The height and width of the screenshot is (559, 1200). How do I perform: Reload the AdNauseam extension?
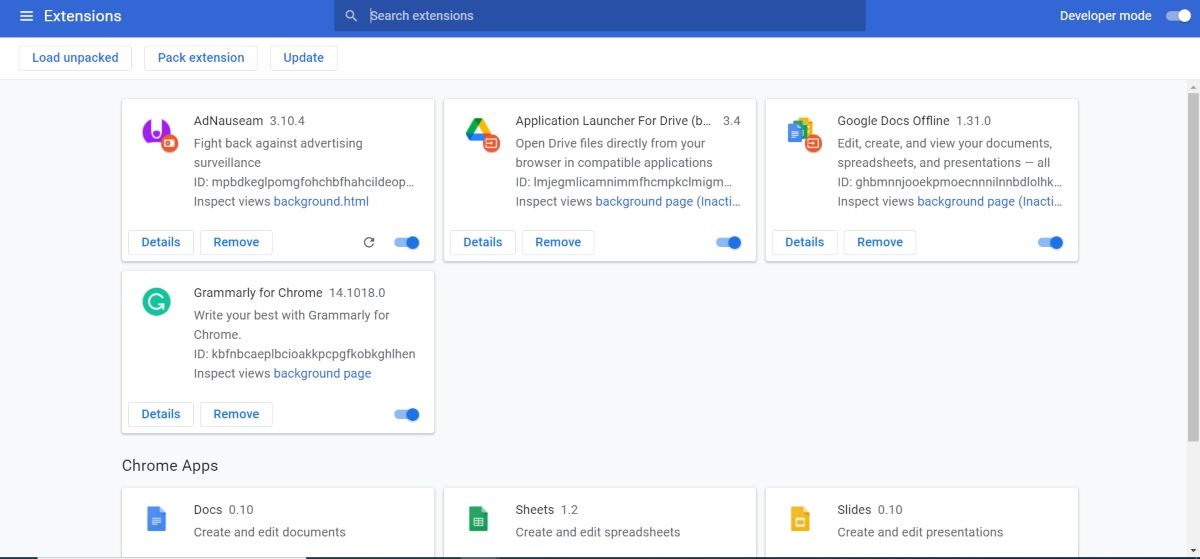pyautogui.click(x=369, y=242)
